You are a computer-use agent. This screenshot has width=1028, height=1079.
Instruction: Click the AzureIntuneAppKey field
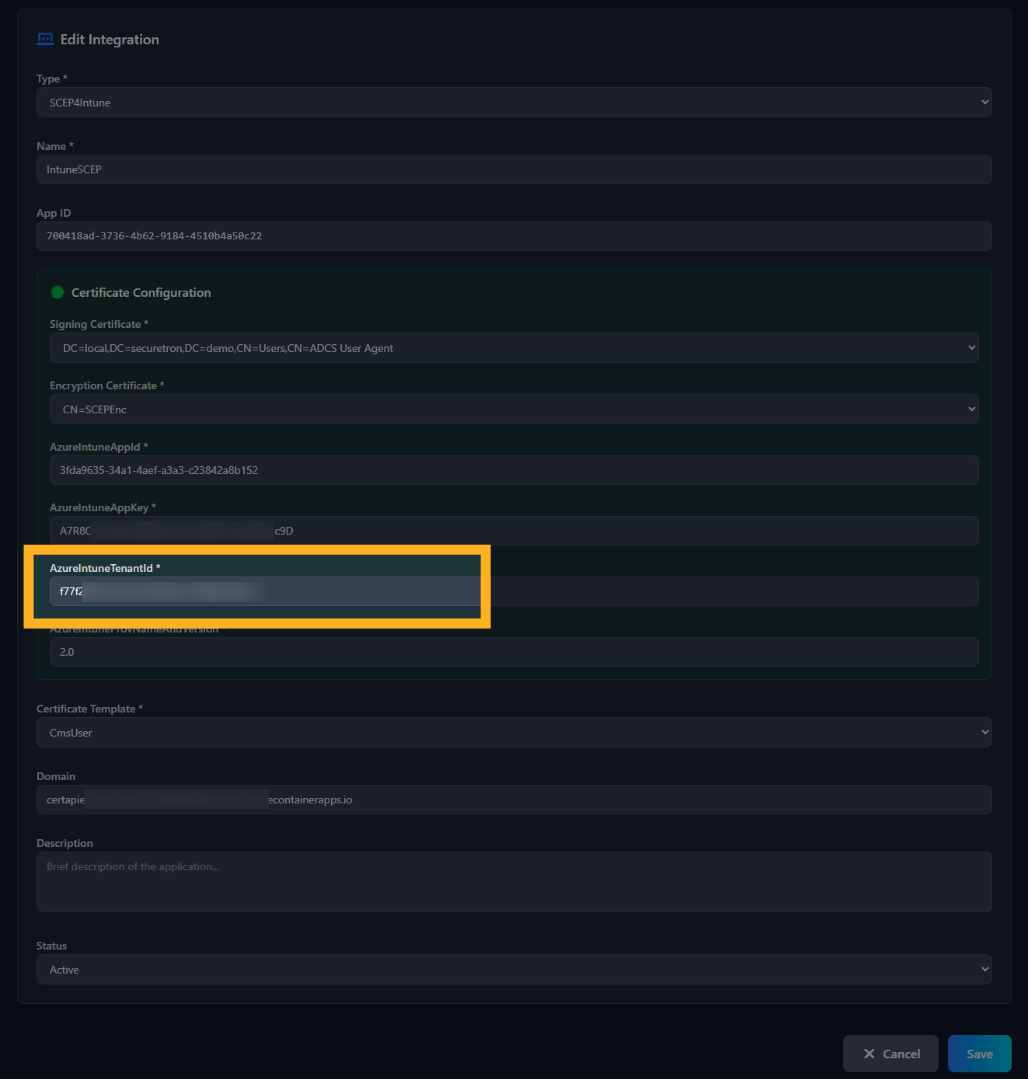pos(514,530)
